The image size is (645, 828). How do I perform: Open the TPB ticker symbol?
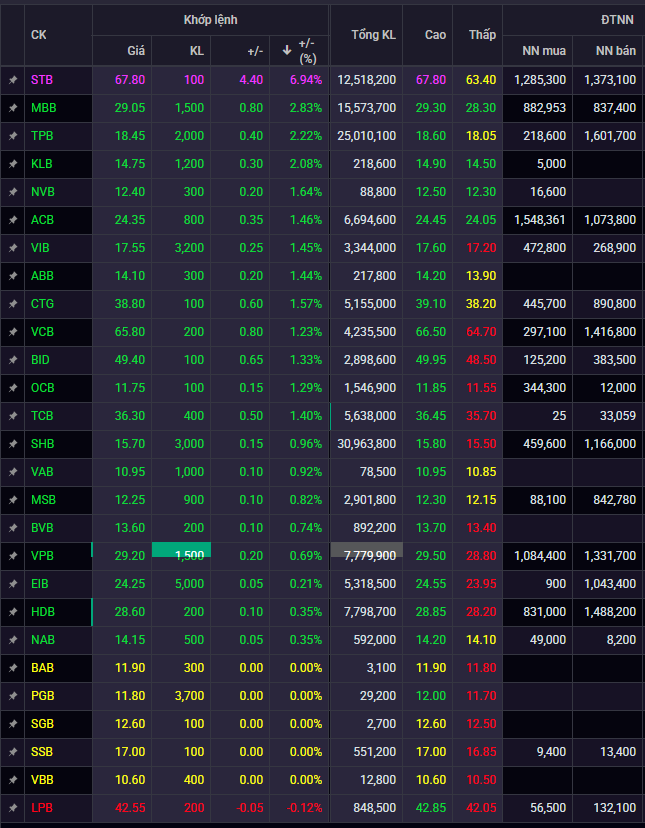43,135
